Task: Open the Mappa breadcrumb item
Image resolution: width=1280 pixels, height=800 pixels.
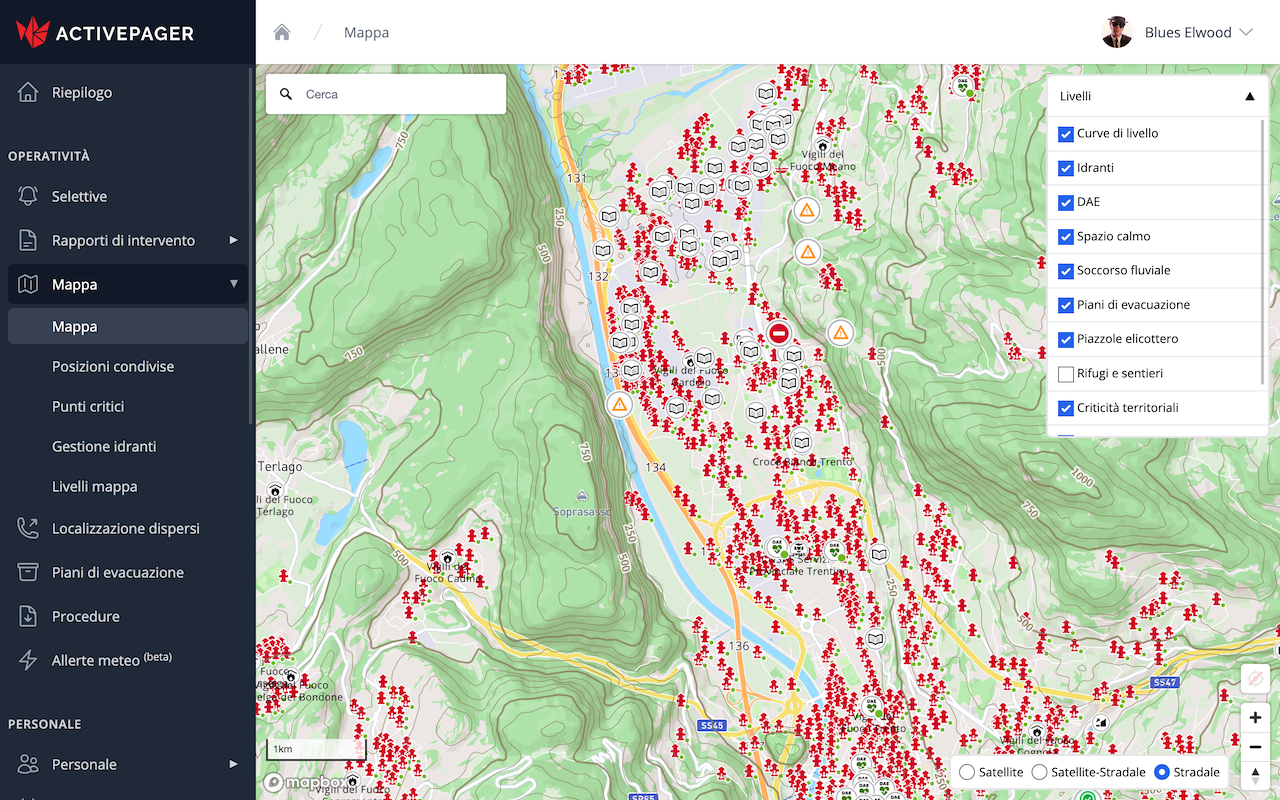Action: tap(366, 32)
